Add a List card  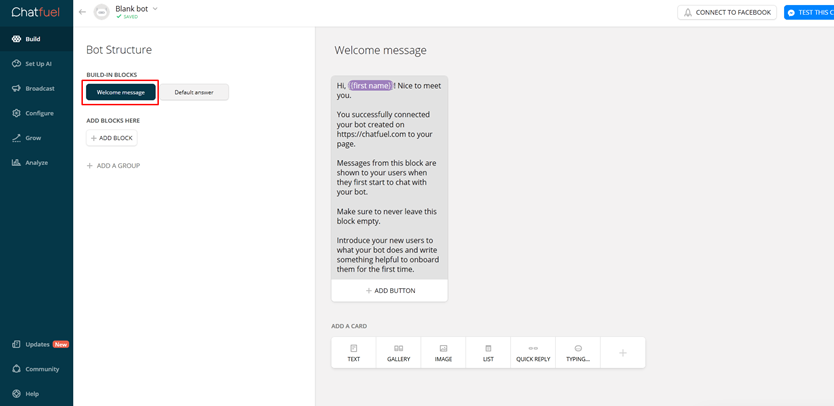[488, 353]
